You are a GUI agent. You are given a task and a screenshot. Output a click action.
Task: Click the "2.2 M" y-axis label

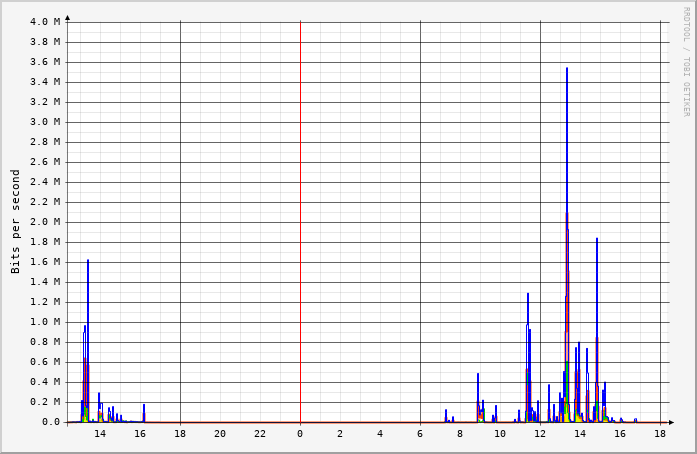coord(45,202)
